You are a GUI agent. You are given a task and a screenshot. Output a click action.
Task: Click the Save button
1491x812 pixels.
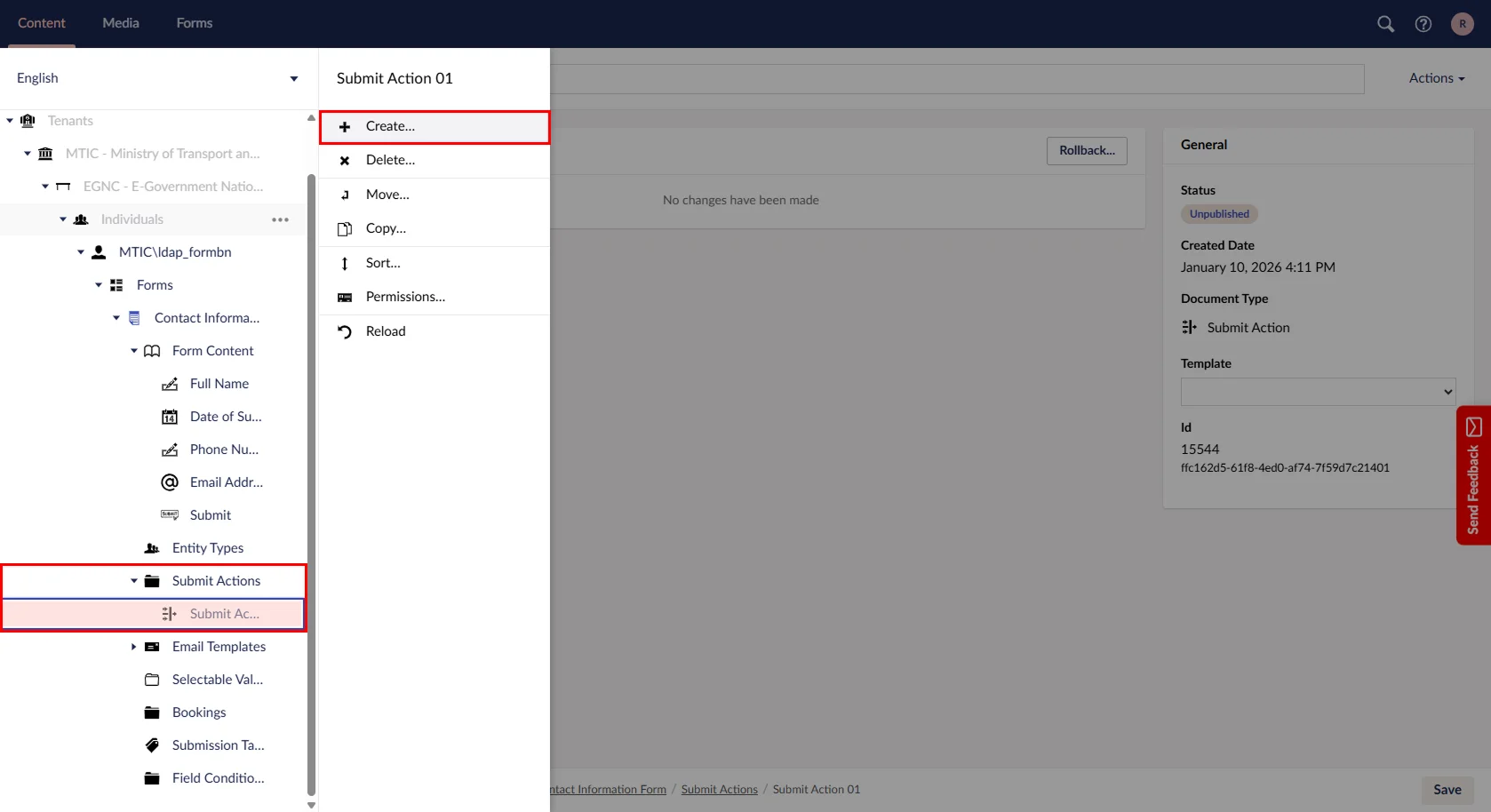tap(1447, 790)
